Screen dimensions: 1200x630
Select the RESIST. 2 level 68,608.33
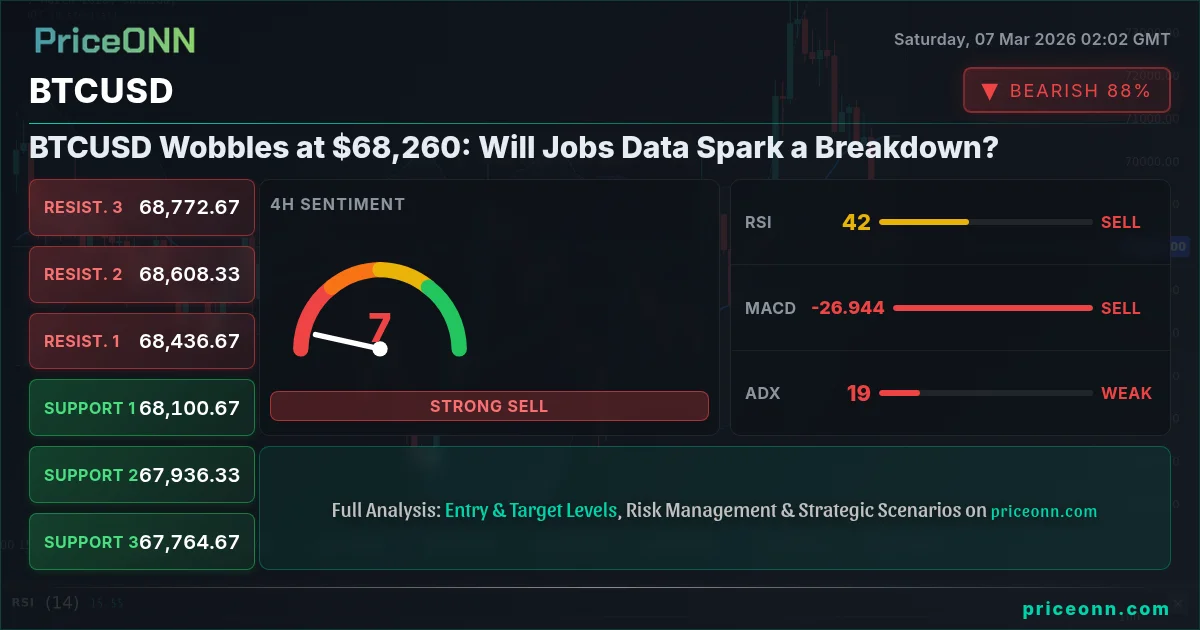coord(142,274)
